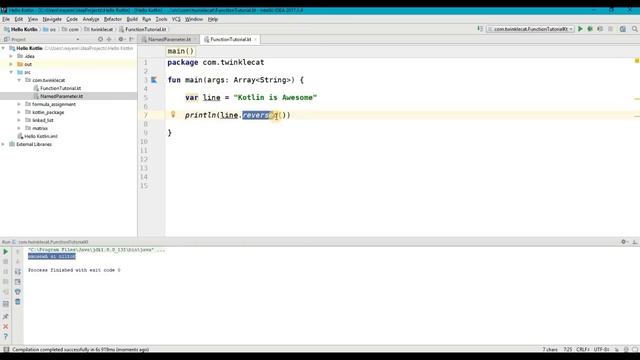Close the Run panel with red X

point(6,327)
